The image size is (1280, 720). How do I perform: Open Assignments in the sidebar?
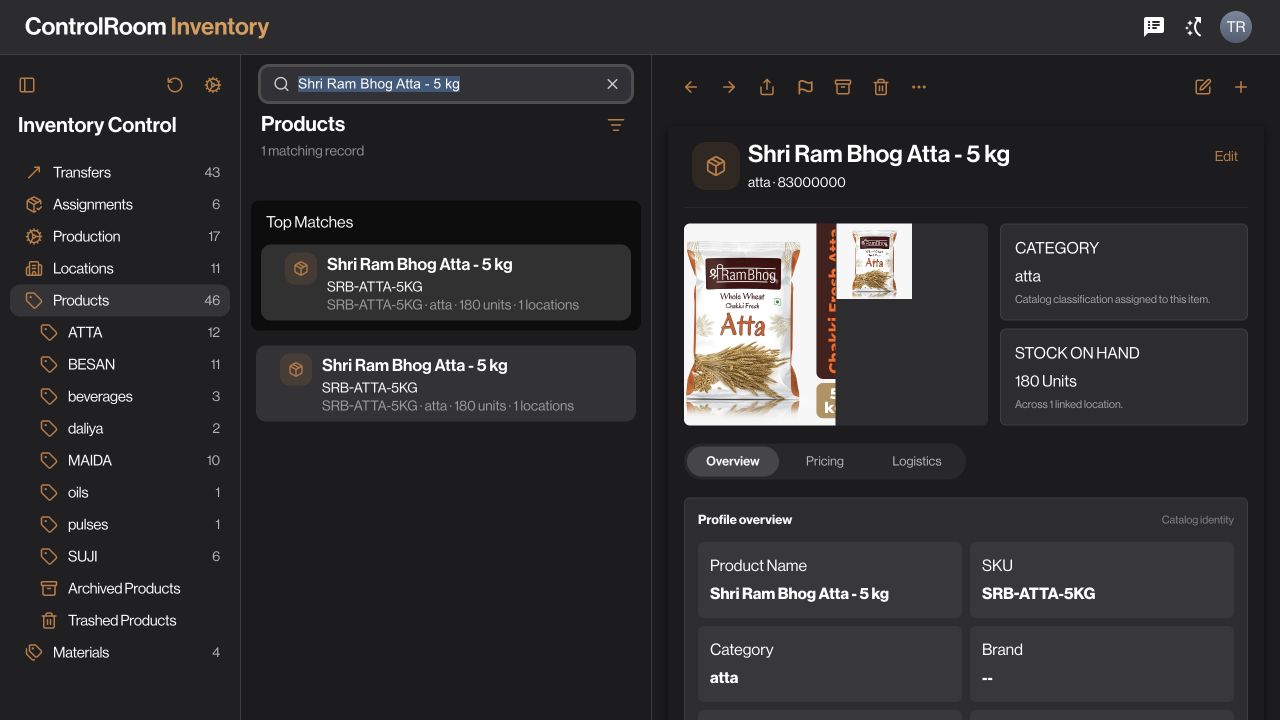coord(120,204)
